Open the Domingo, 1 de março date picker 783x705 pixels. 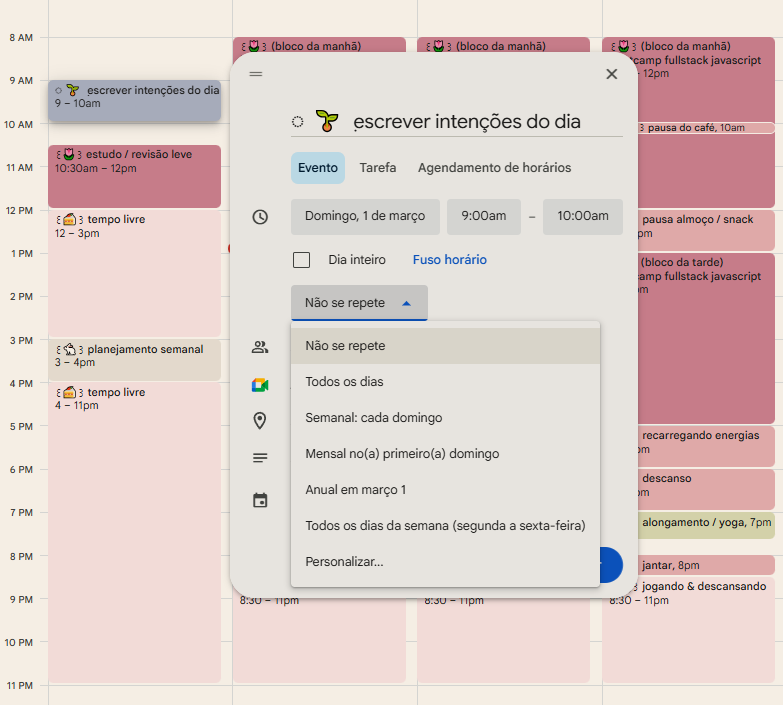point(365,216)
